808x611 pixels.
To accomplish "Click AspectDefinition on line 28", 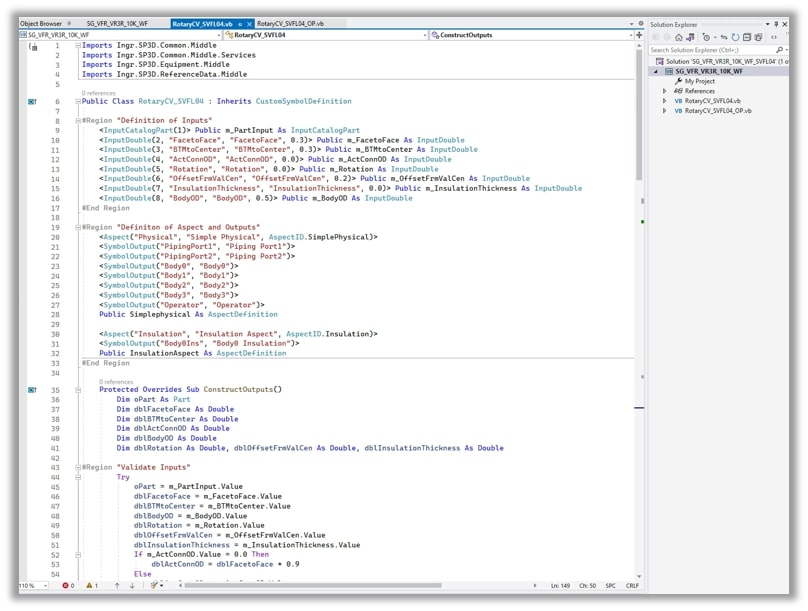I will (243, 314).
